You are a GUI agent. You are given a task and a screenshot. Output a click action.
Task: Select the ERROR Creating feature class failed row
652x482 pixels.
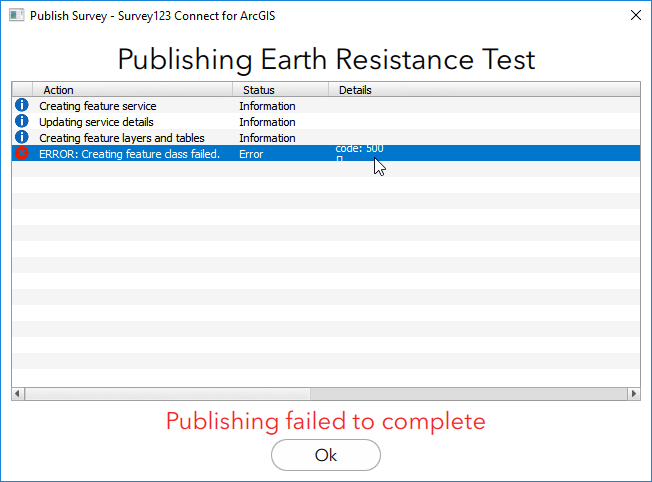tap(129, 154)
